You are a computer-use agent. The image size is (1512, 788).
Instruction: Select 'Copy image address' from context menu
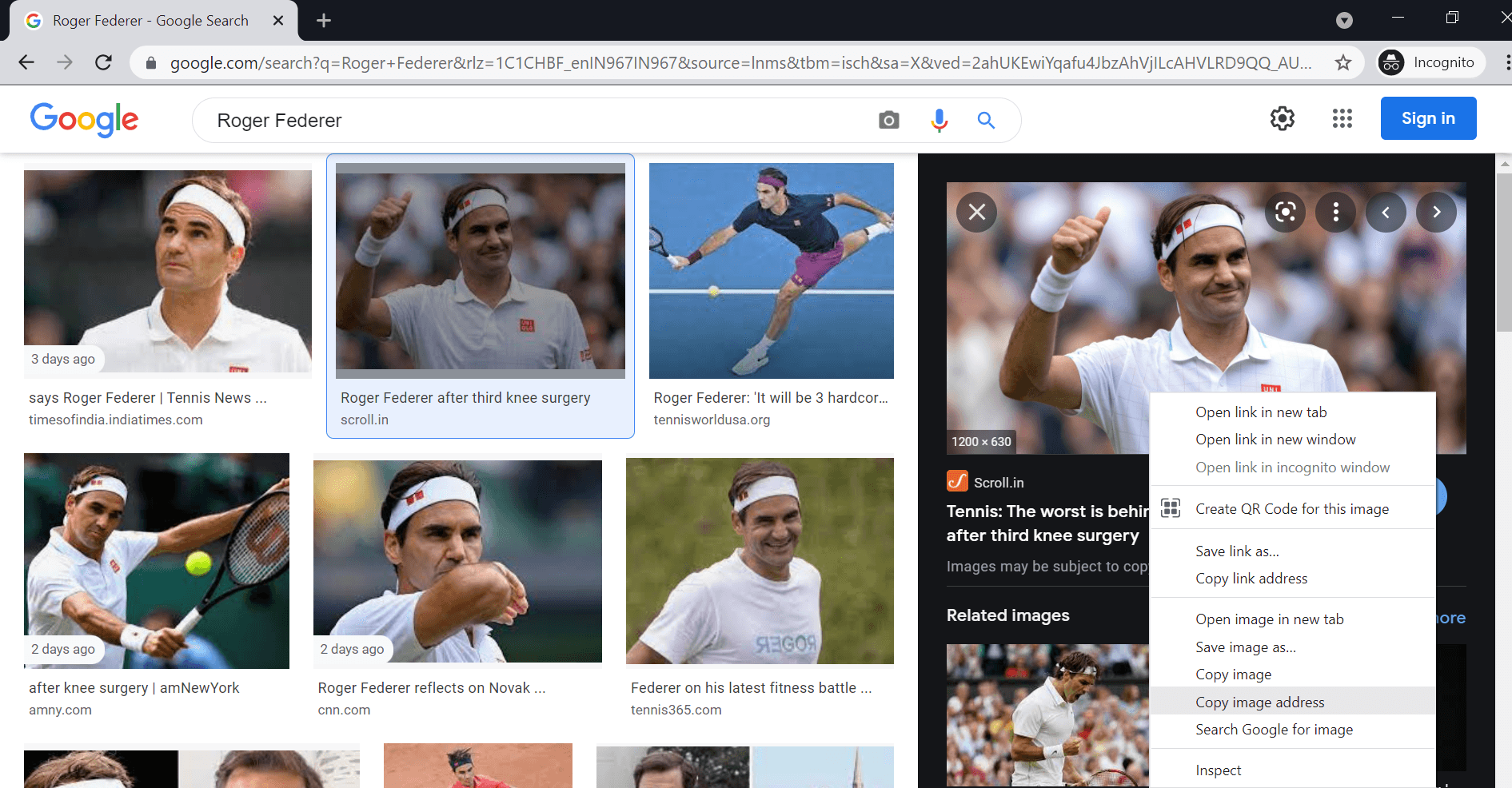[x=1259, y=702]
